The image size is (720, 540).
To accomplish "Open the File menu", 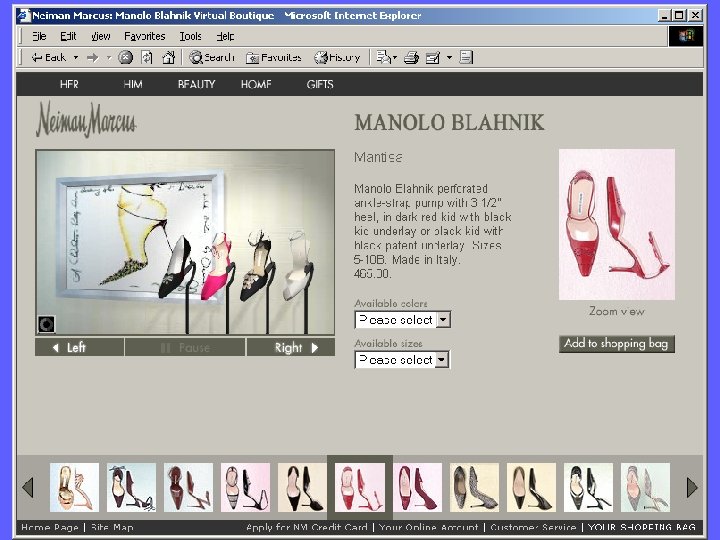I will click(39, 36).
